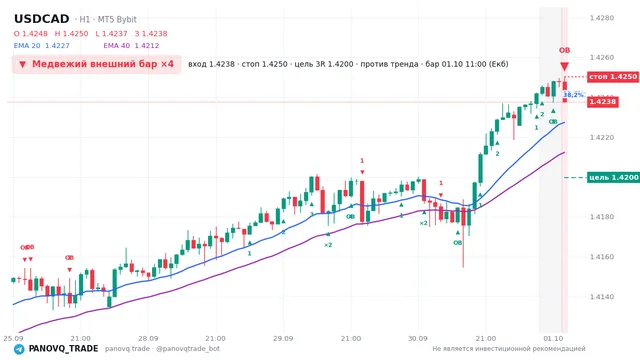Click the '25.09' date axis label
Image resolution: width=640 pixels, height=360 pixels.
click(x=13, y=339)
